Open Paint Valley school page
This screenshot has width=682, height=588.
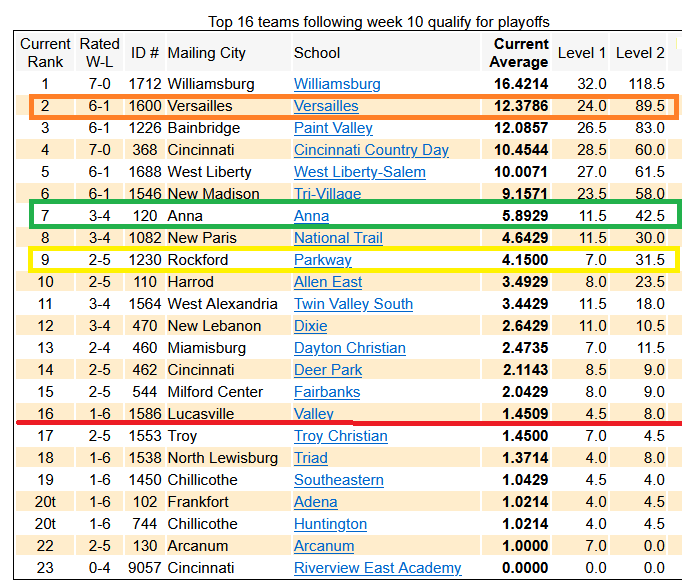click(x=333, y=128)
